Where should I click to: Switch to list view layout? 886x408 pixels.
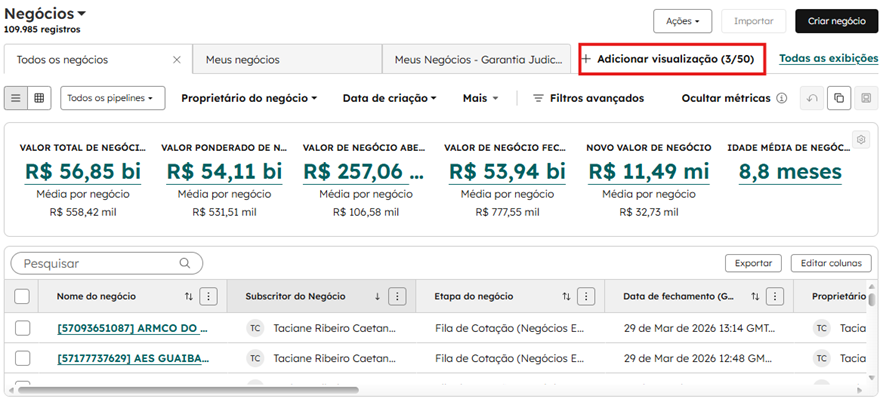[x=17, y=98]
